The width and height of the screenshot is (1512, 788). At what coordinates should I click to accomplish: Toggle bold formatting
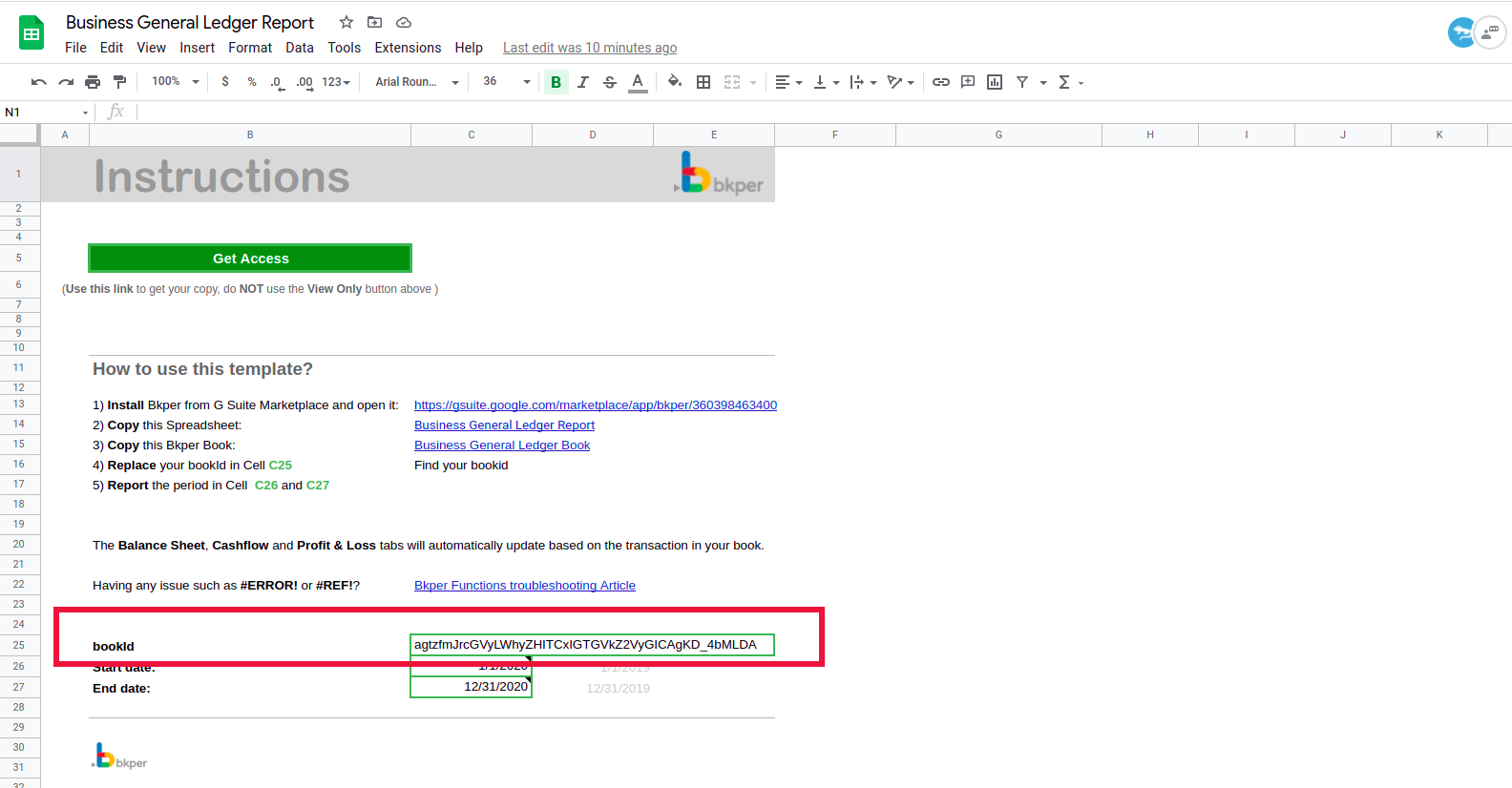pyautogui.click(x=556, y=82)
